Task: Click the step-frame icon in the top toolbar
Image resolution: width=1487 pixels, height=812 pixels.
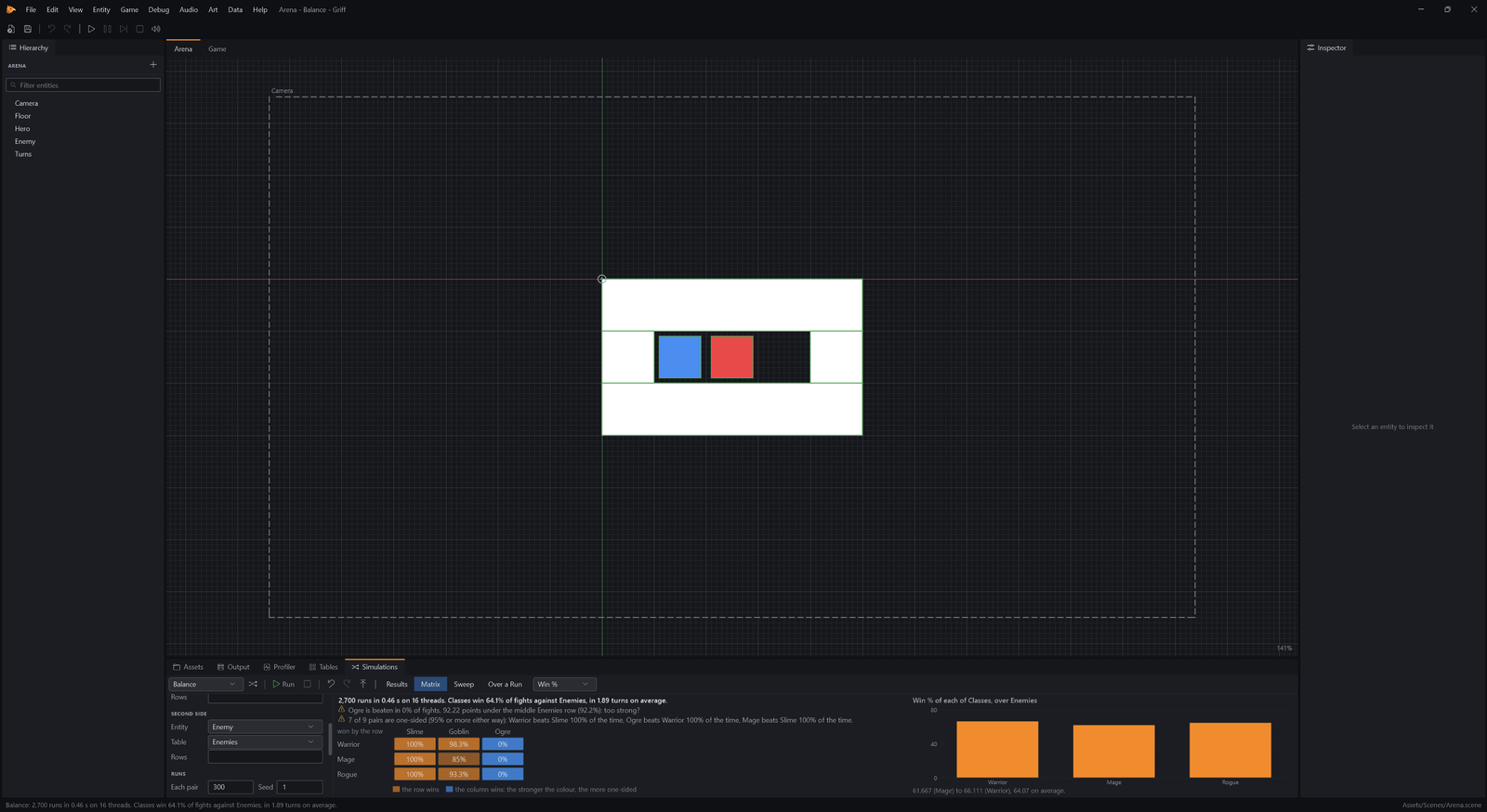Action: [x=124, y=29]
